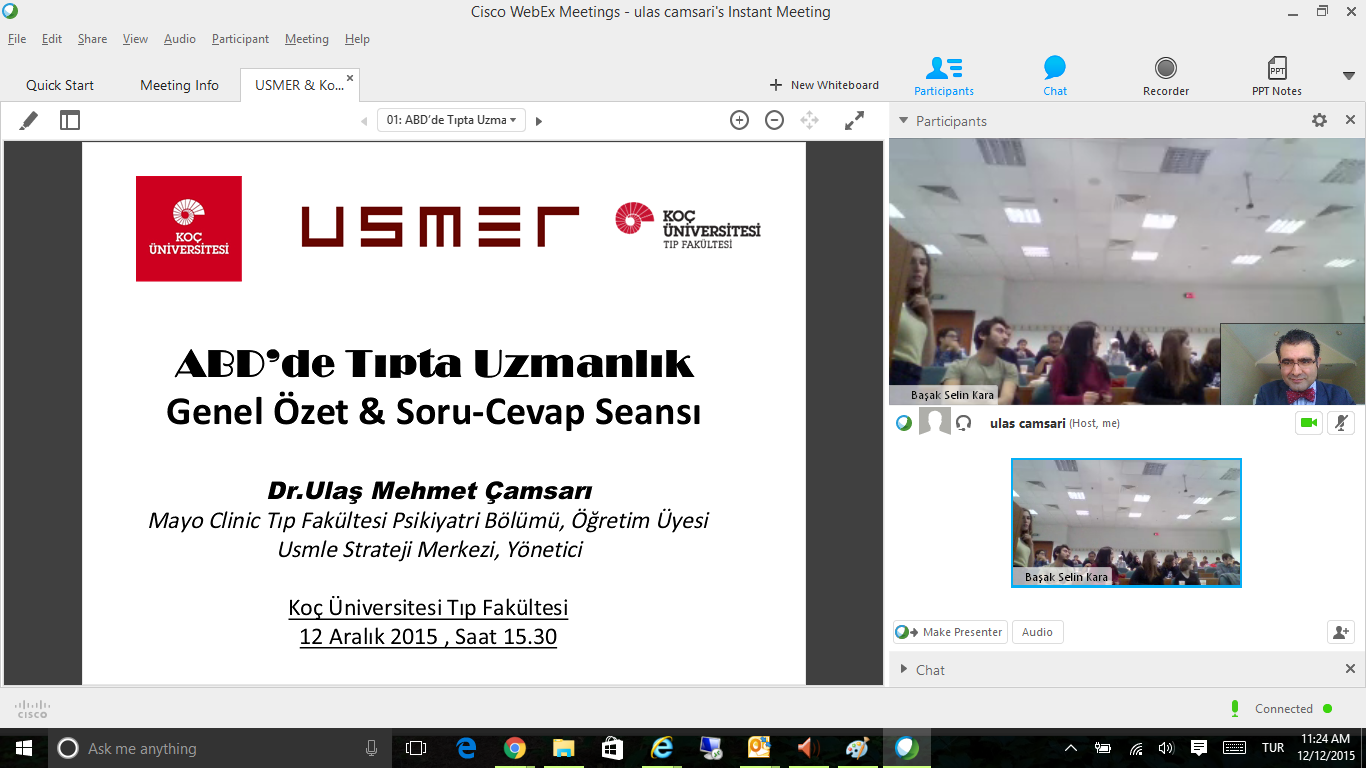Open Participants panel settings gear

pos(1319,120)
